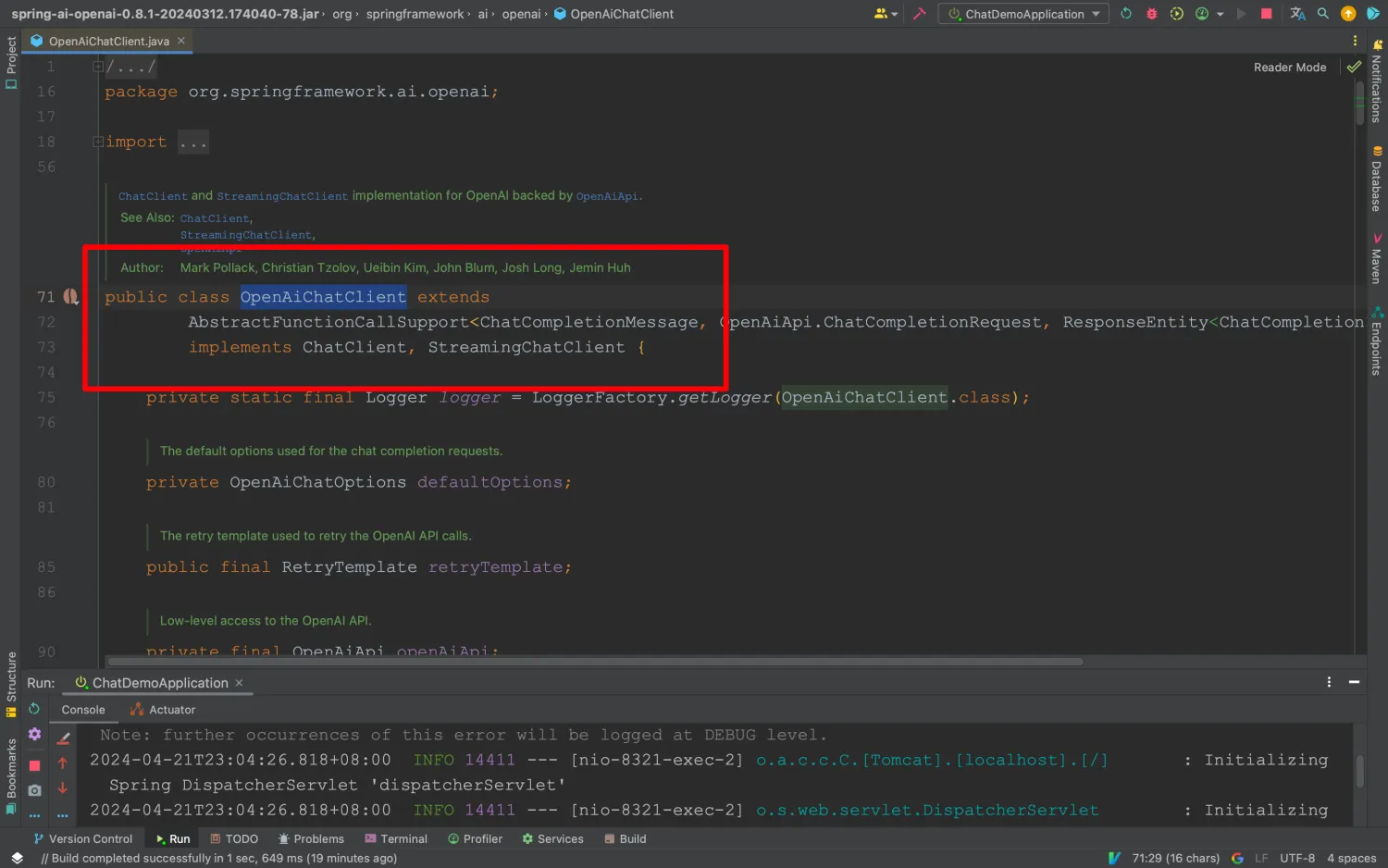Click the green inspections checkmark in editor
This screenshot has height=868, width=1388.
(x=1354, y=67)
